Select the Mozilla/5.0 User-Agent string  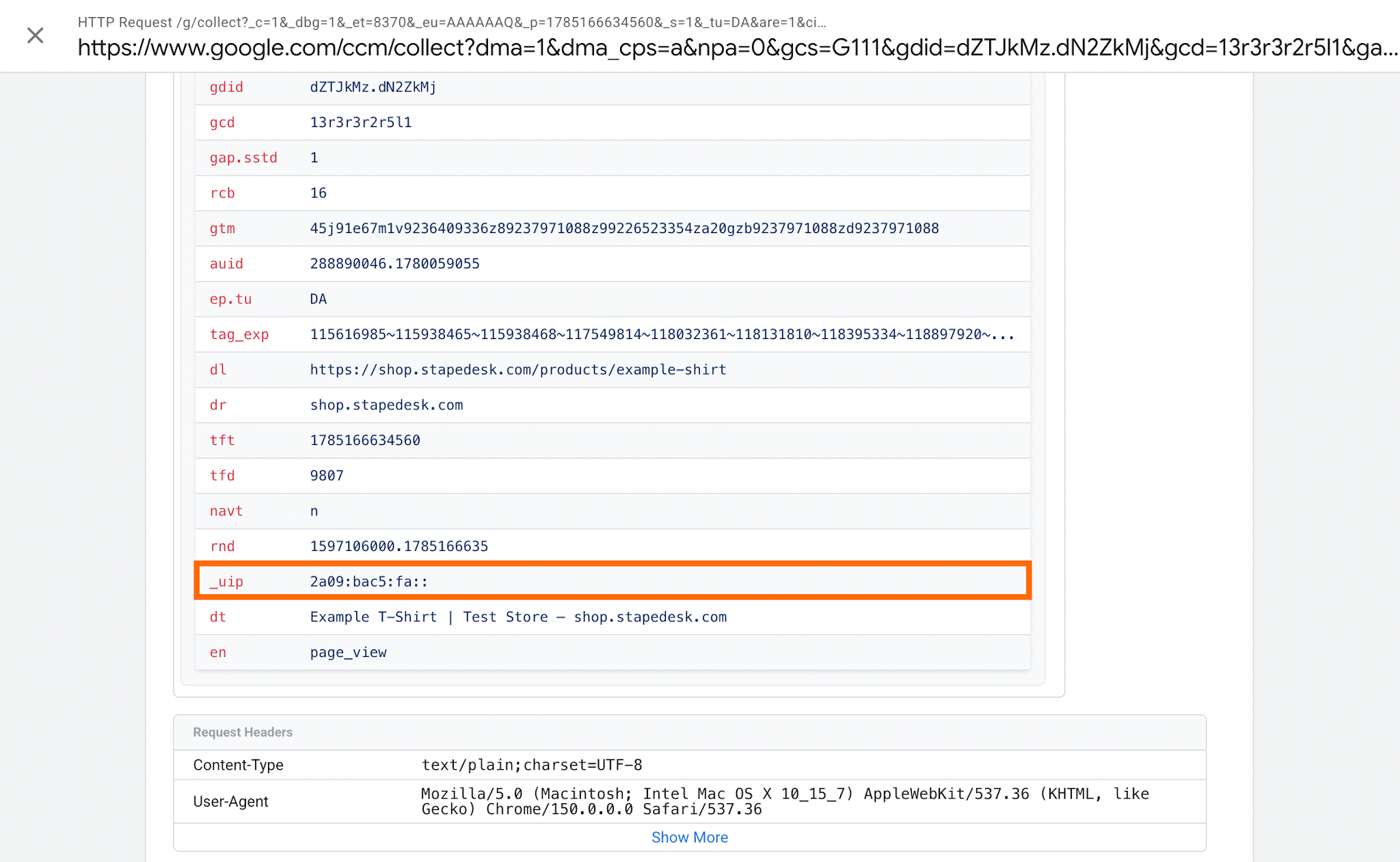pos(785,801)
